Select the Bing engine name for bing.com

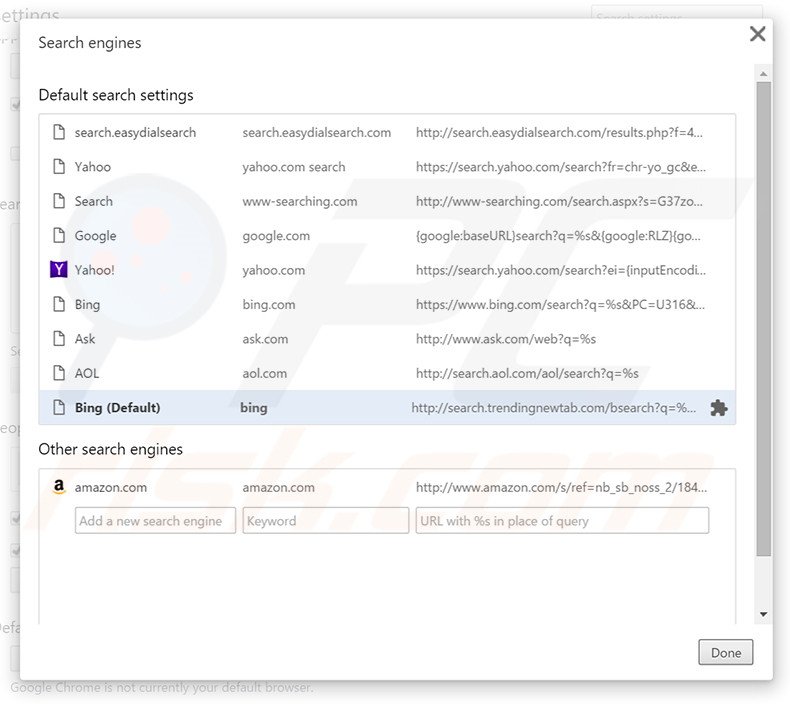click(x=87, y=304)
